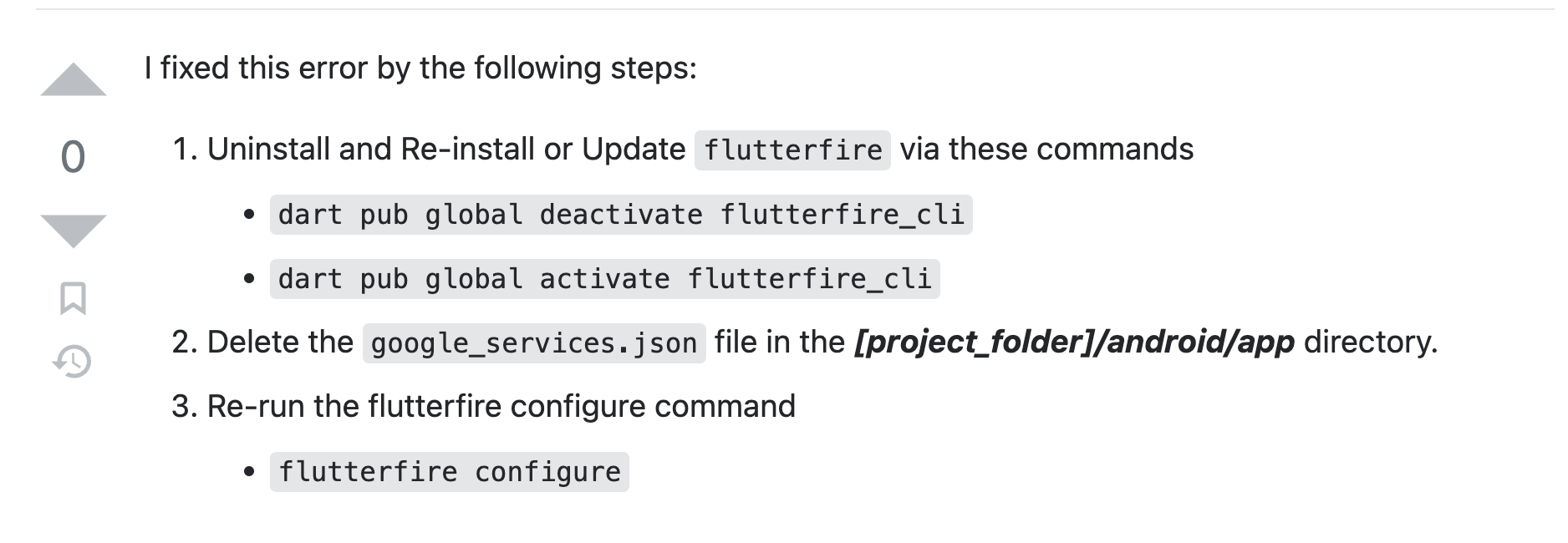This screenshot has height=543, width=1568.
Task: Click the 'file in the' text
Action: point(780,343)
